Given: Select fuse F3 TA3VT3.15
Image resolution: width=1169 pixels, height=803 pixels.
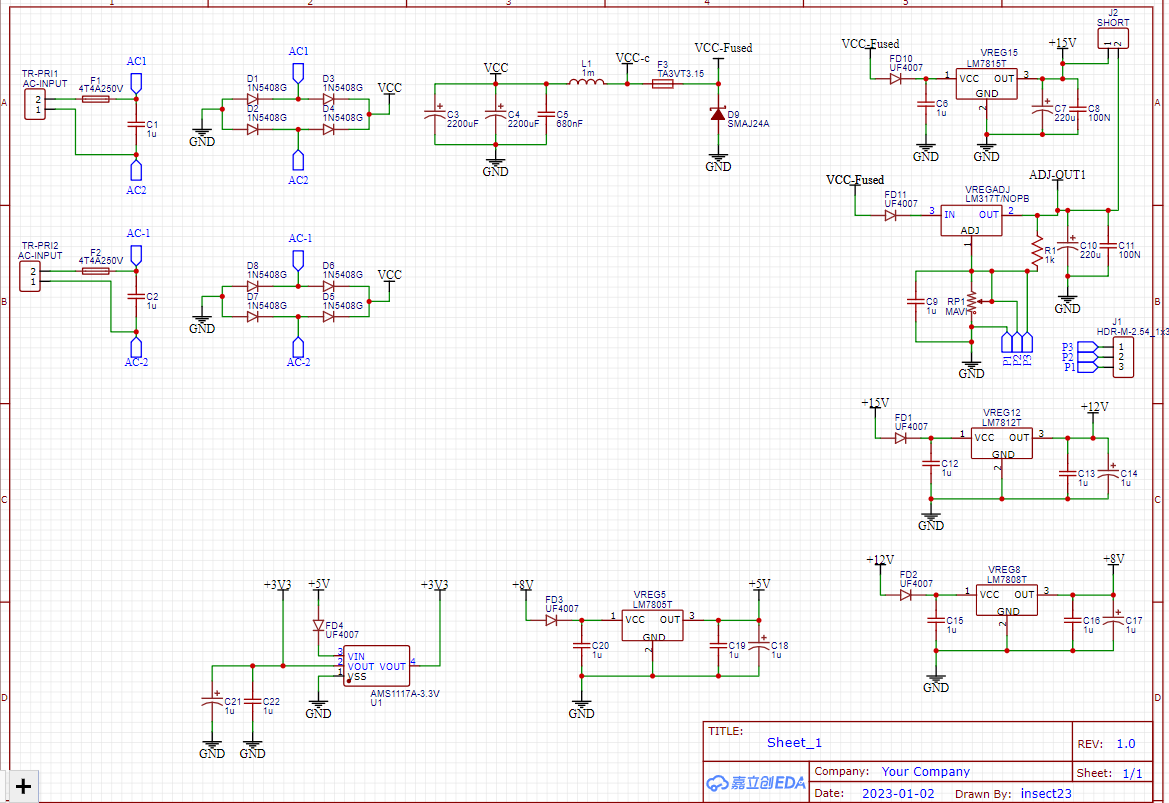Looking at the screenshot, I should (661, 85).
